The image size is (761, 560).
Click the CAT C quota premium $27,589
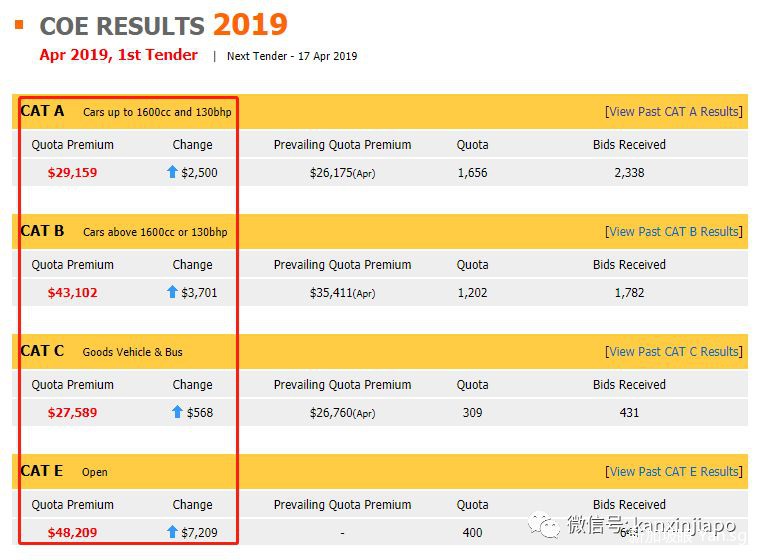click(72, 412)
